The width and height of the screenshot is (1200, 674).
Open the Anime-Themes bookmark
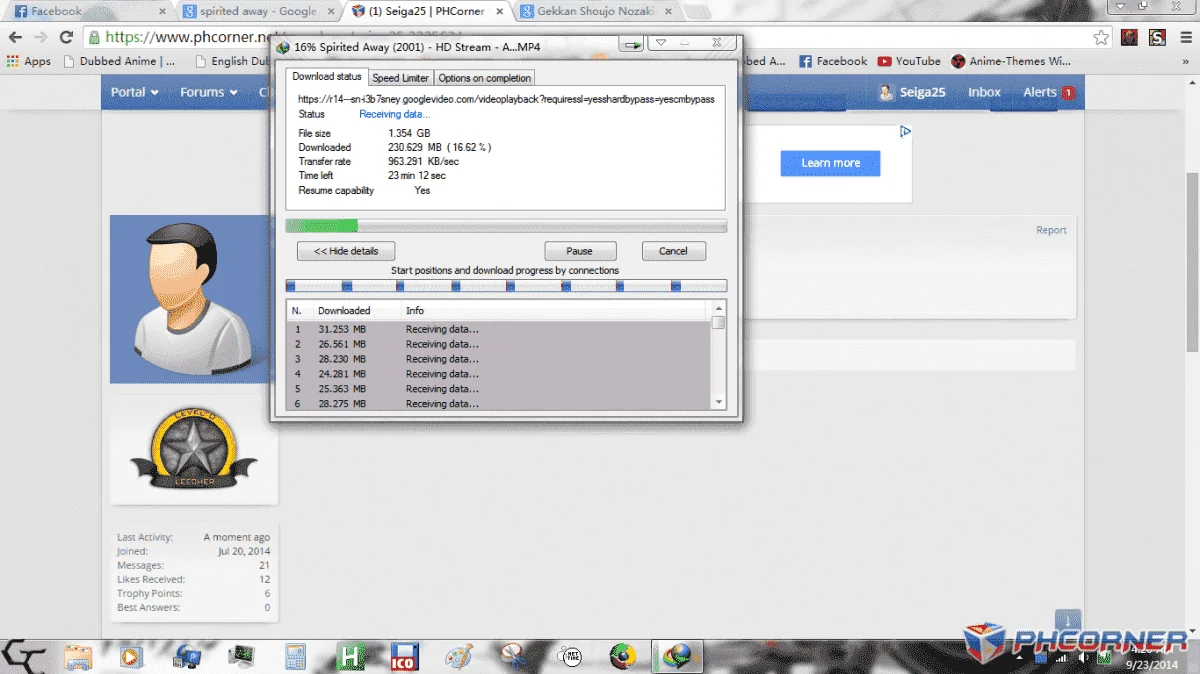[1011, 61]
